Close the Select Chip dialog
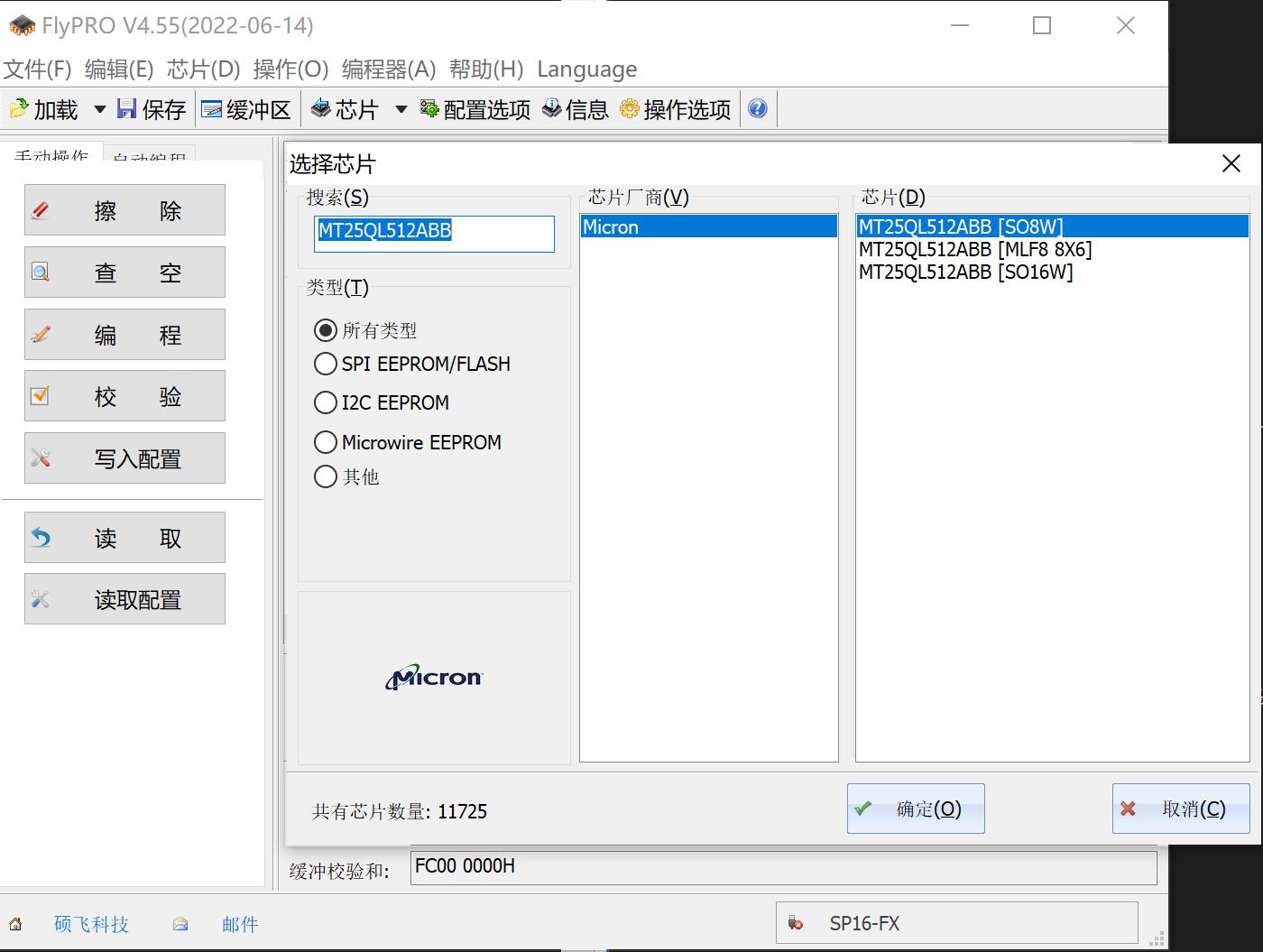1263x952 pixels. pos(1231,163)
